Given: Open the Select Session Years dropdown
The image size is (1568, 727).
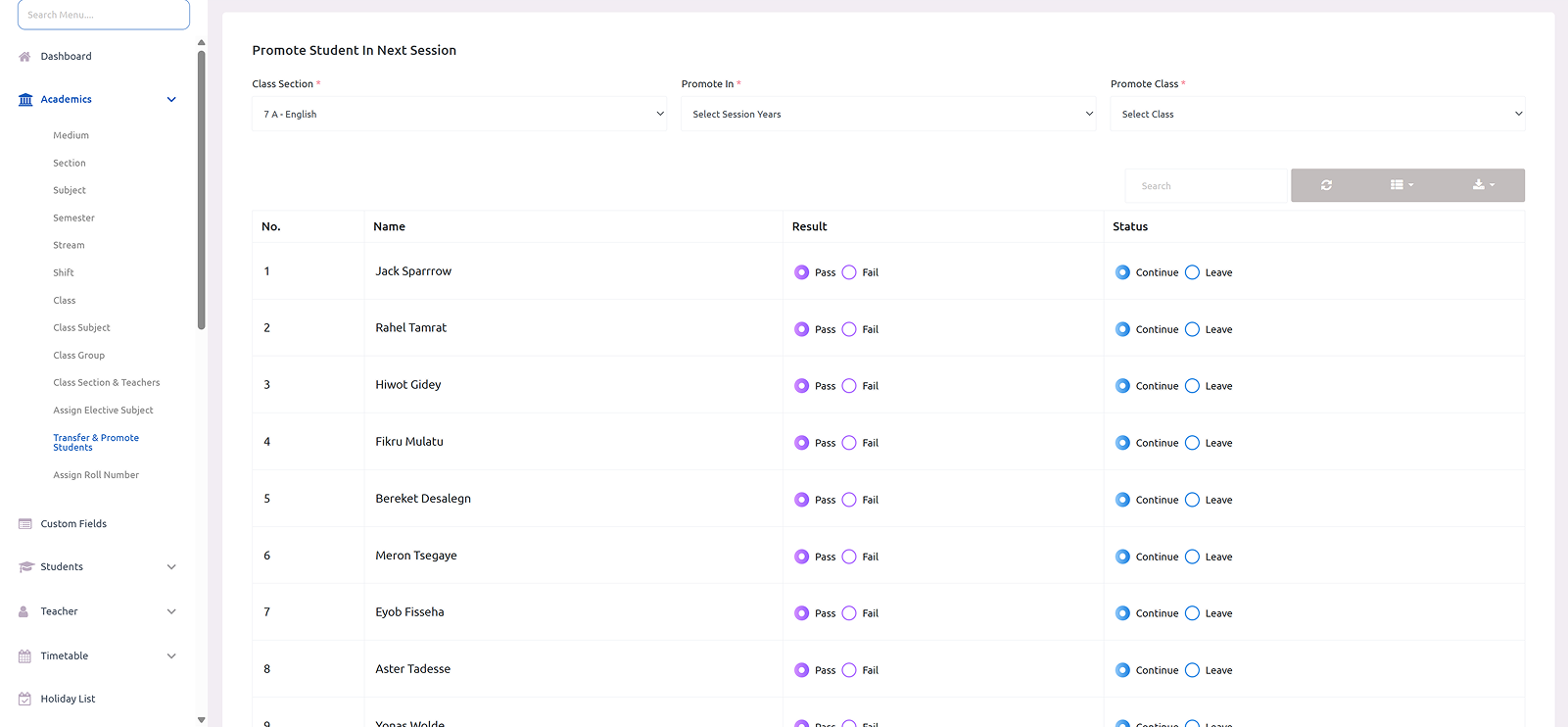Looking at the screenshot, I should coord(887,115).
